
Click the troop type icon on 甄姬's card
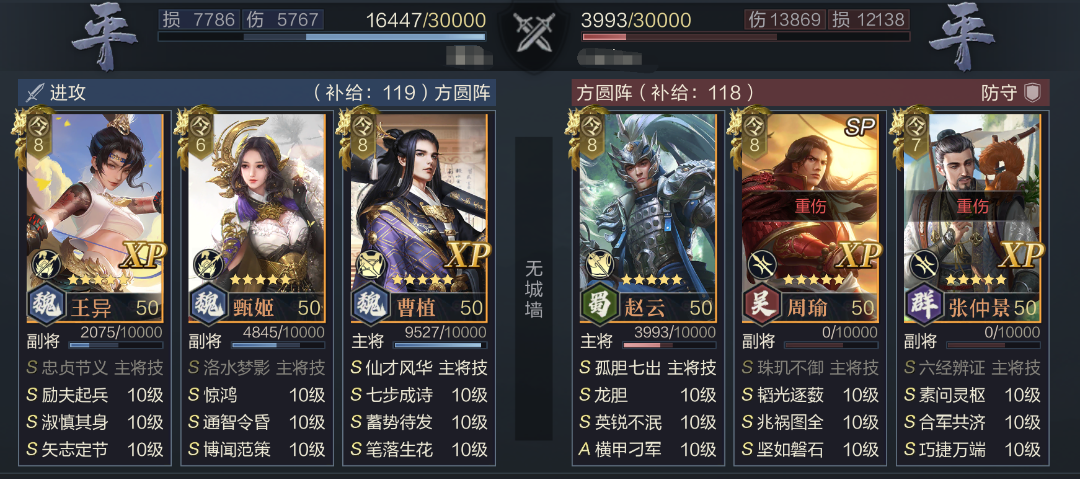coord(206,264)
